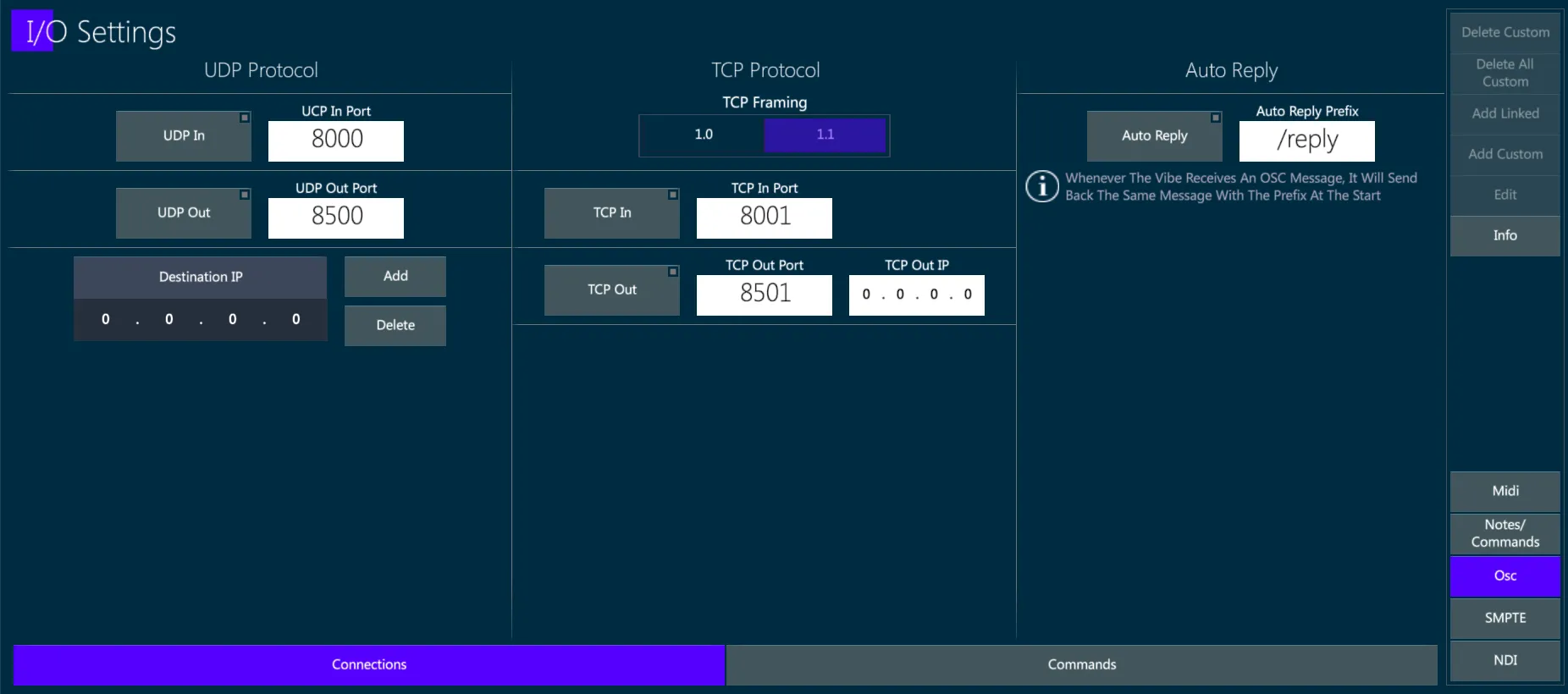Image resolution: width=1568 pixels, height=694 pixels.
Task: Click Delete All Custom button
Action: point(1505,73)
